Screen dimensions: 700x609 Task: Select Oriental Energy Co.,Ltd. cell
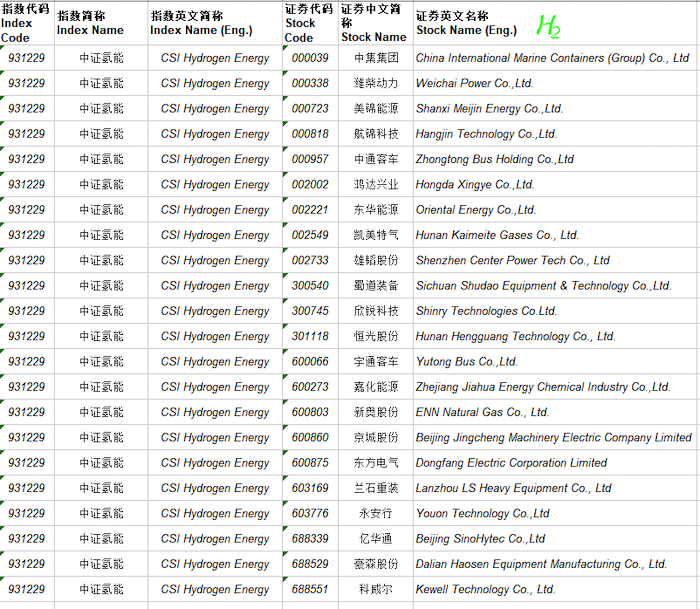coord(556,209)
